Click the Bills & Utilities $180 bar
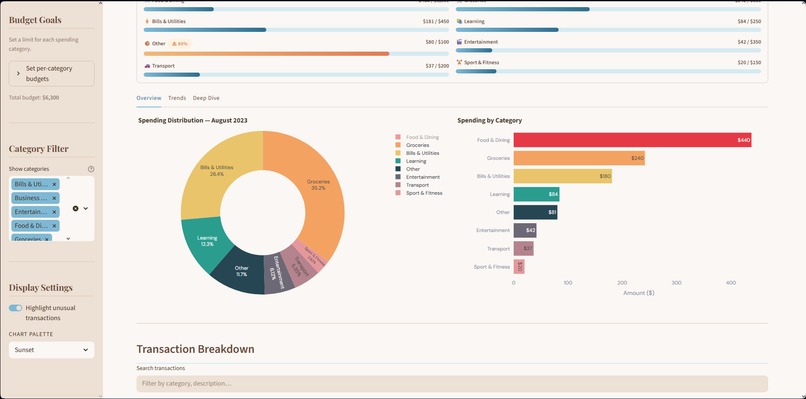This screenshot has width=806, height=399. tap(562, 176)
